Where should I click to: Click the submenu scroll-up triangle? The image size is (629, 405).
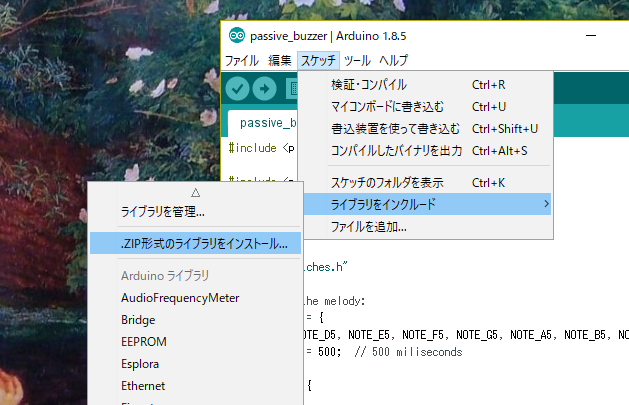point(195,192)
